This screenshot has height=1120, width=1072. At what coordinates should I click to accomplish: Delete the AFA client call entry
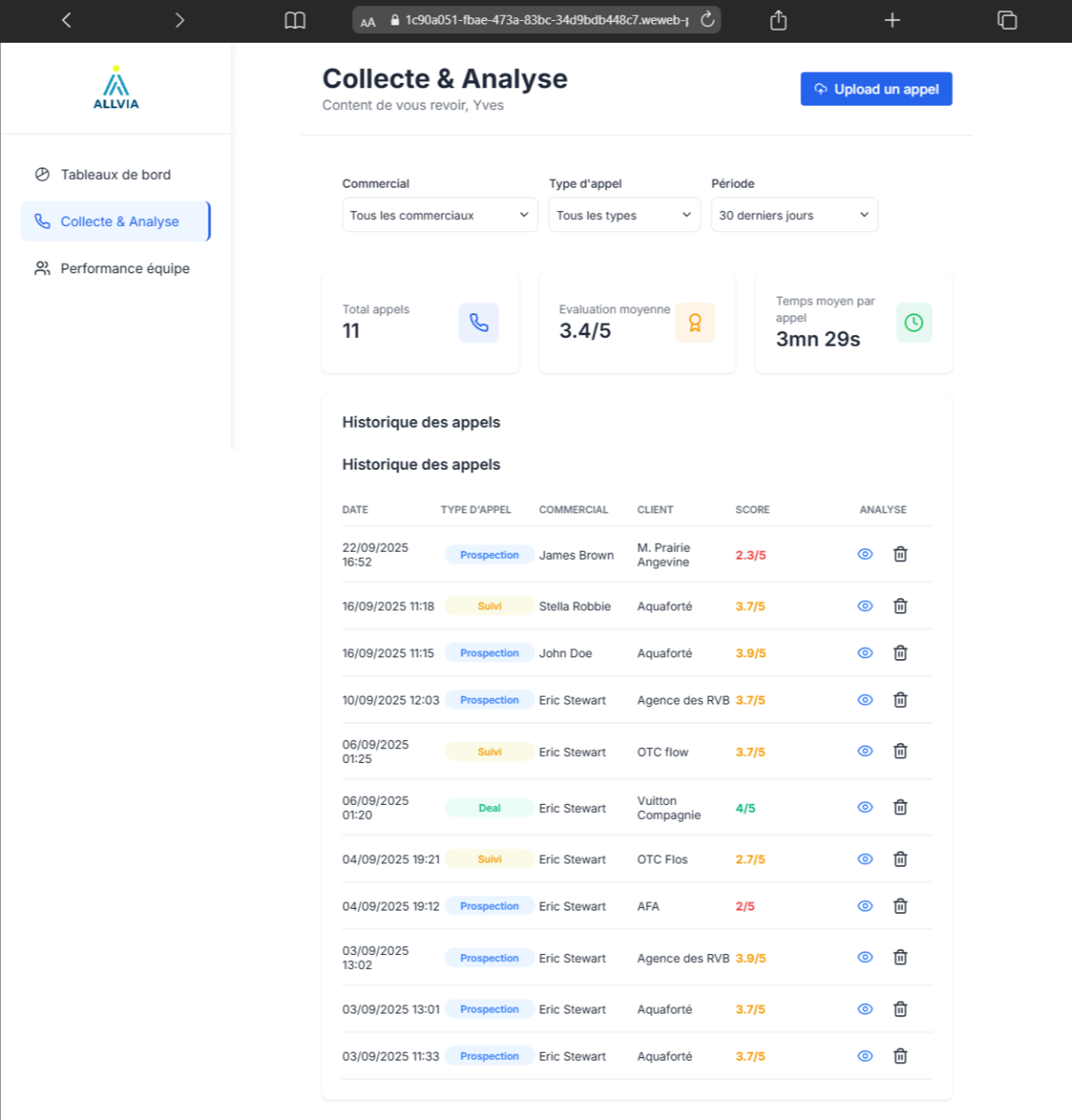tap(900, 906)
